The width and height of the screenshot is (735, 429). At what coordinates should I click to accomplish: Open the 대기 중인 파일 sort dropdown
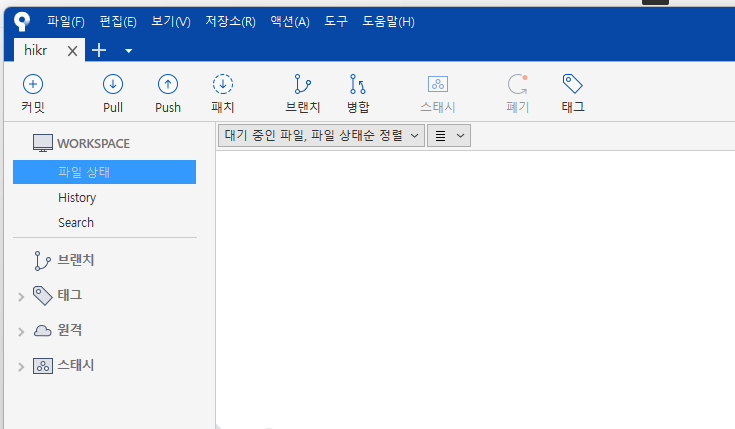pos(322,135)
